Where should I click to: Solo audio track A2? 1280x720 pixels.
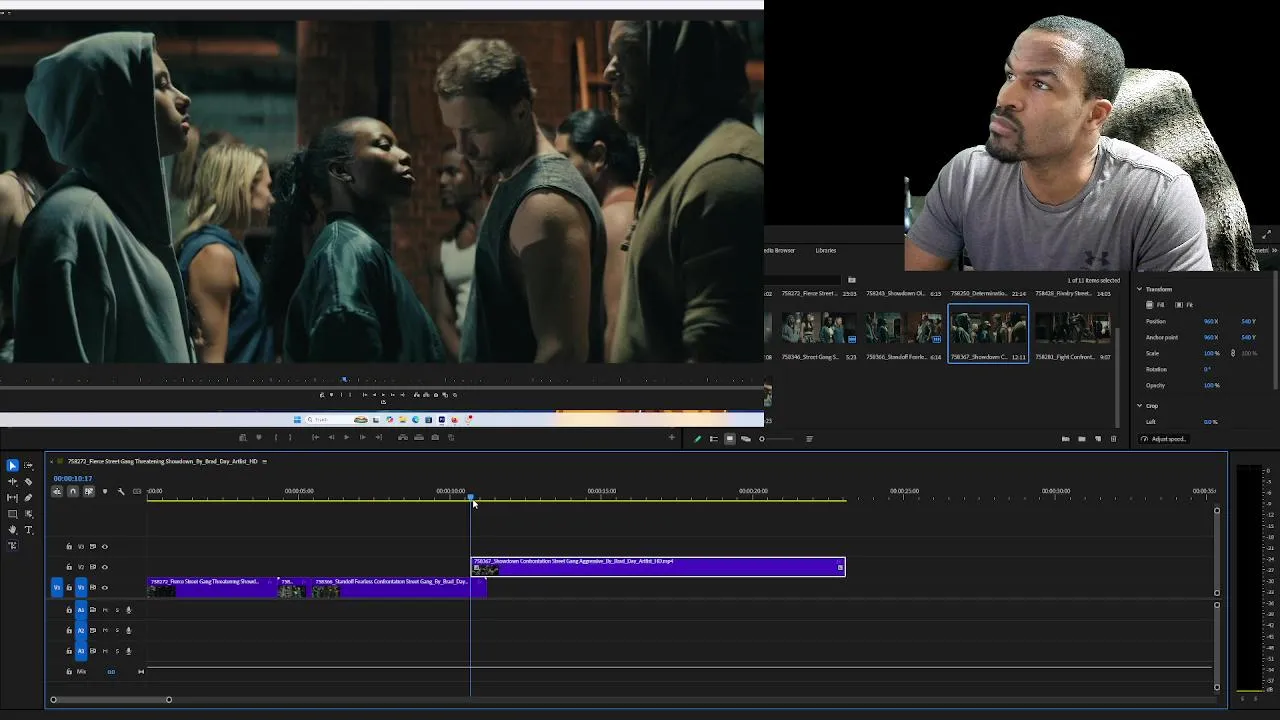click(x=117, y=630)
